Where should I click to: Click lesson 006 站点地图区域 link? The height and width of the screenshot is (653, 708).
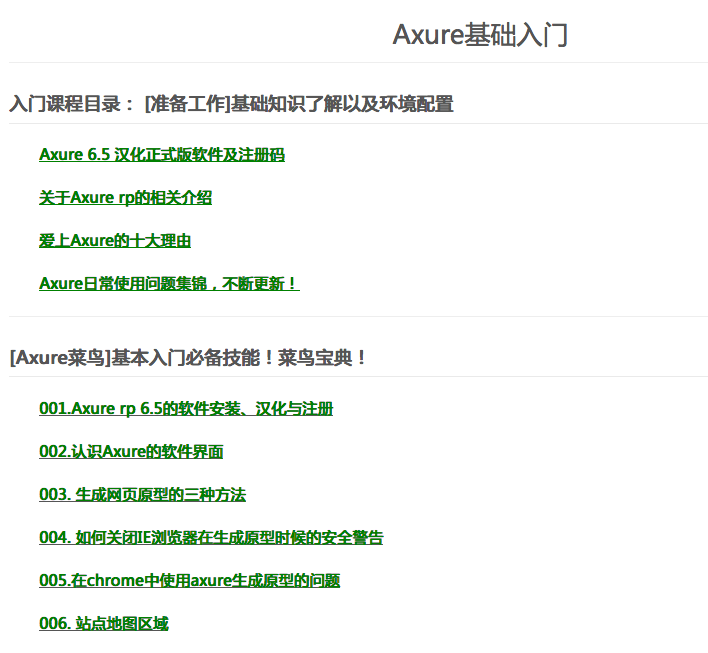click(x=104, y=624)
